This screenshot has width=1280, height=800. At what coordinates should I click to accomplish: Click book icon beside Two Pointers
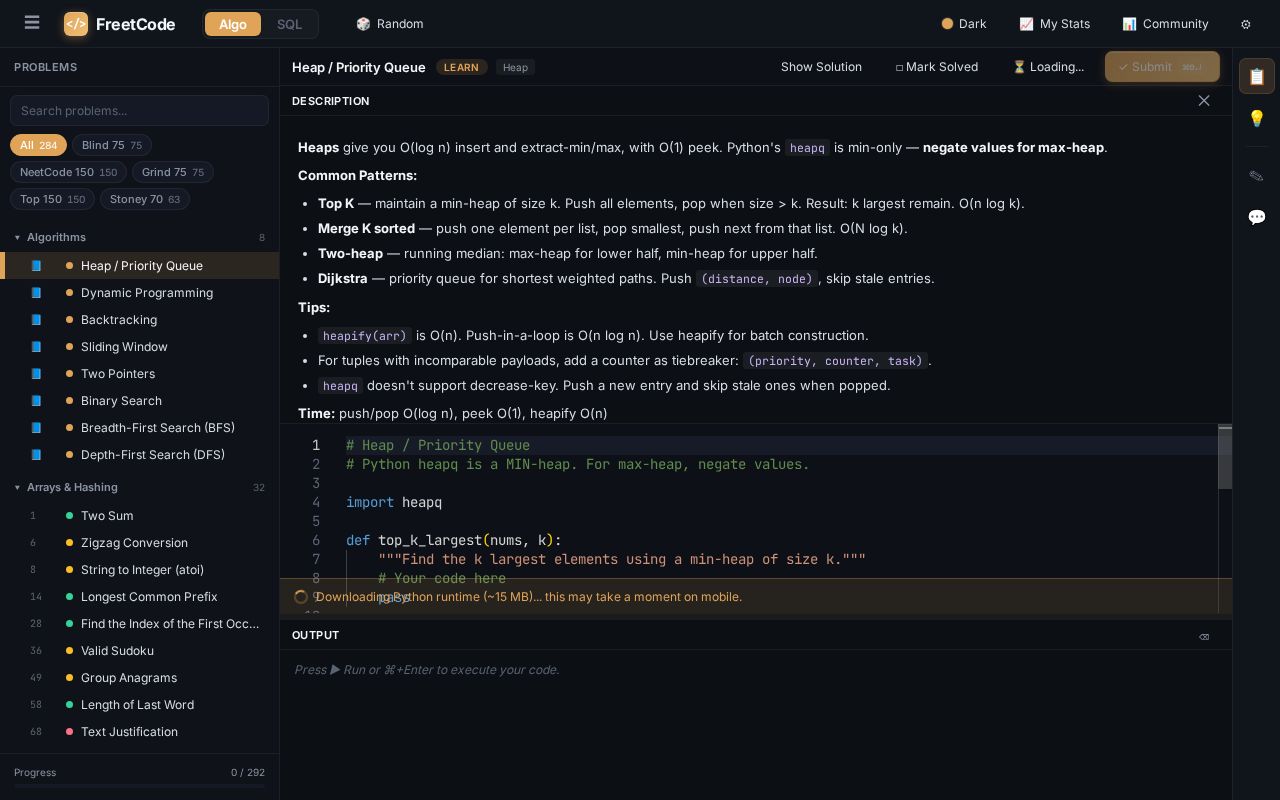click(x=36, y=374)
